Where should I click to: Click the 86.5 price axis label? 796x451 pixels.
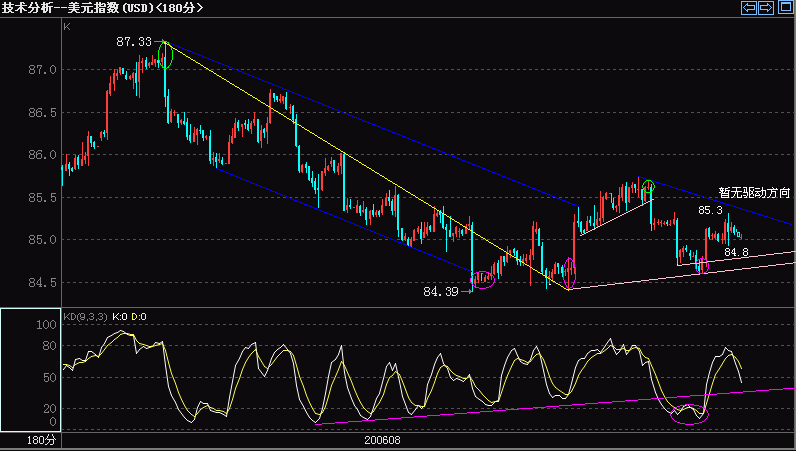tap(43, 112)
